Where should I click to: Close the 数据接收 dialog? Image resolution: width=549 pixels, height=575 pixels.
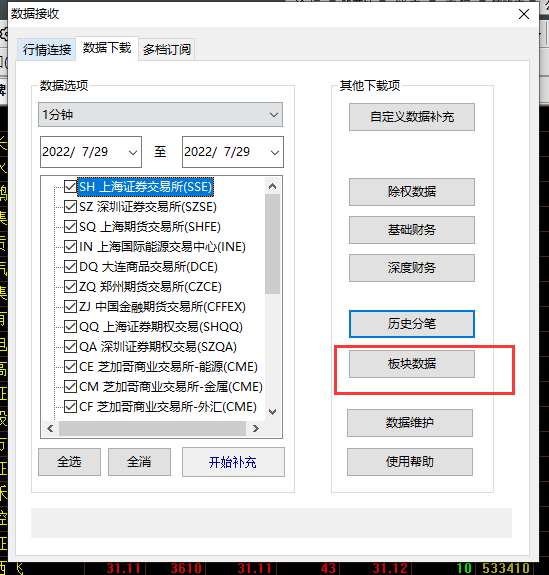click(x=524, y=14)
